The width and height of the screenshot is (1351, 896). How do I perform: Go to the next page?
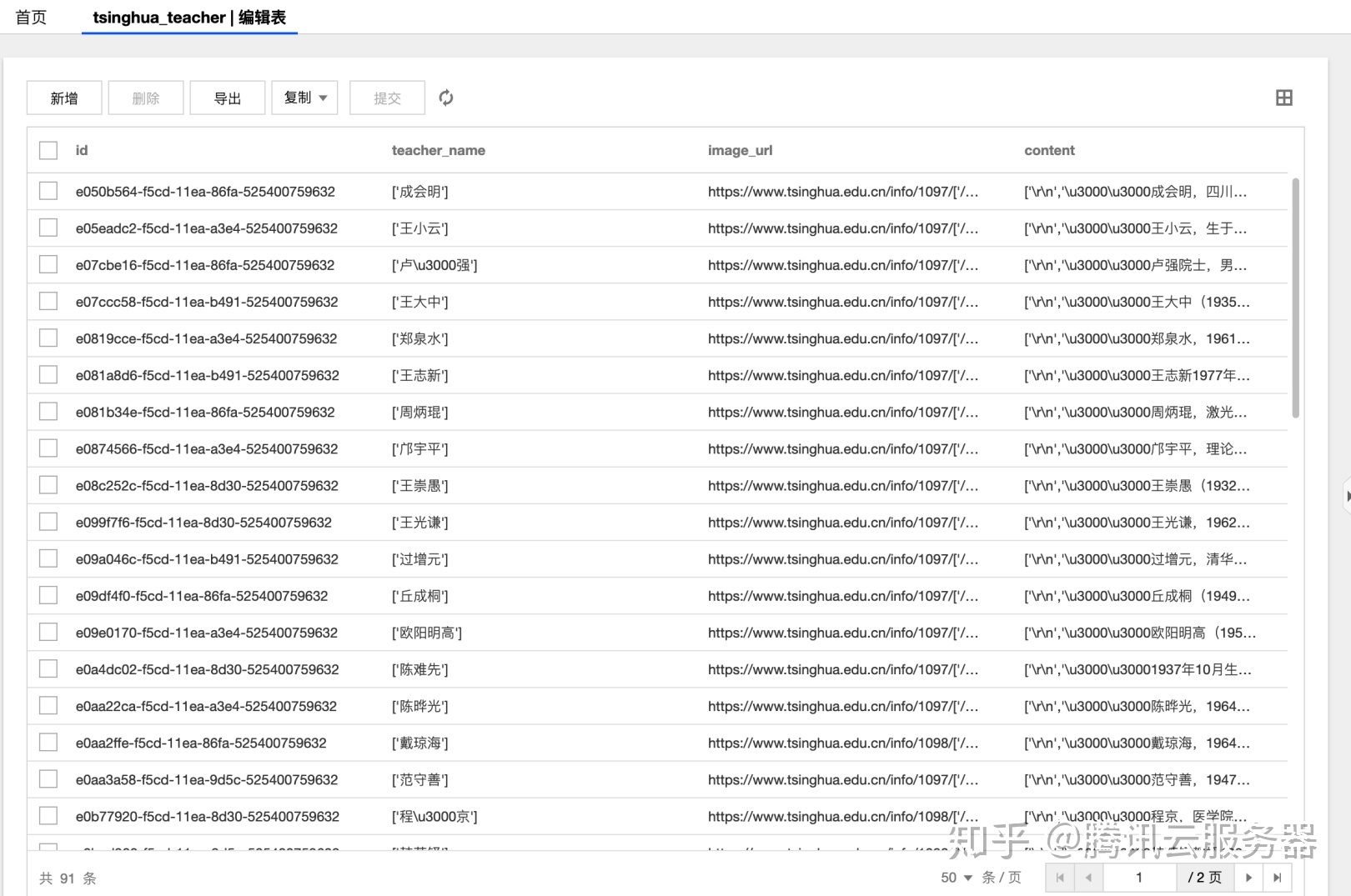1248,878
